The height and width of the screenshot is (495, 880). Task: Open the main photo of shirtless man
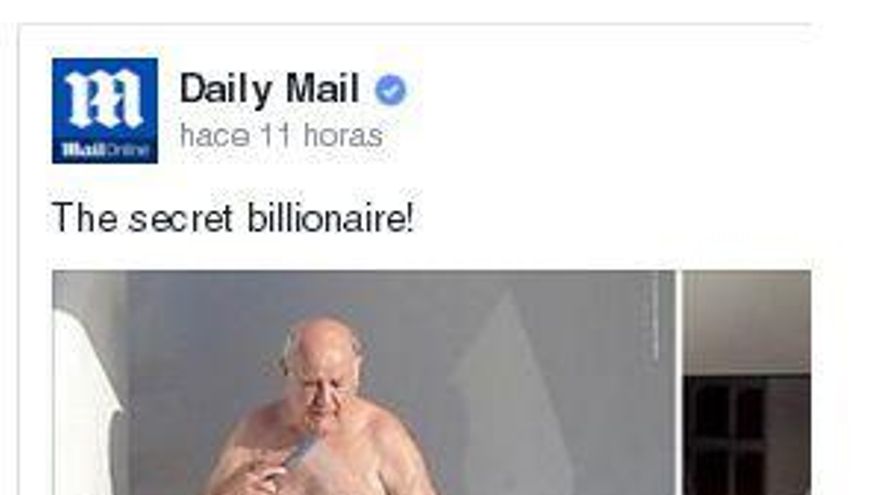(364, 383)
